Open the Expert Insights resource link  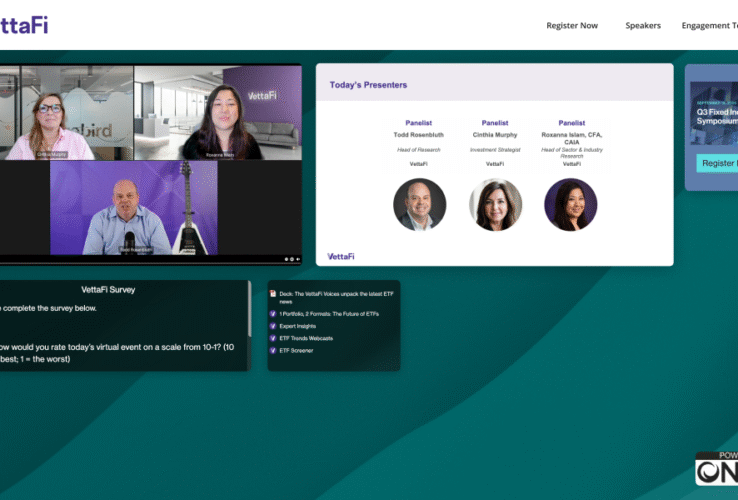tap(299, 326)
